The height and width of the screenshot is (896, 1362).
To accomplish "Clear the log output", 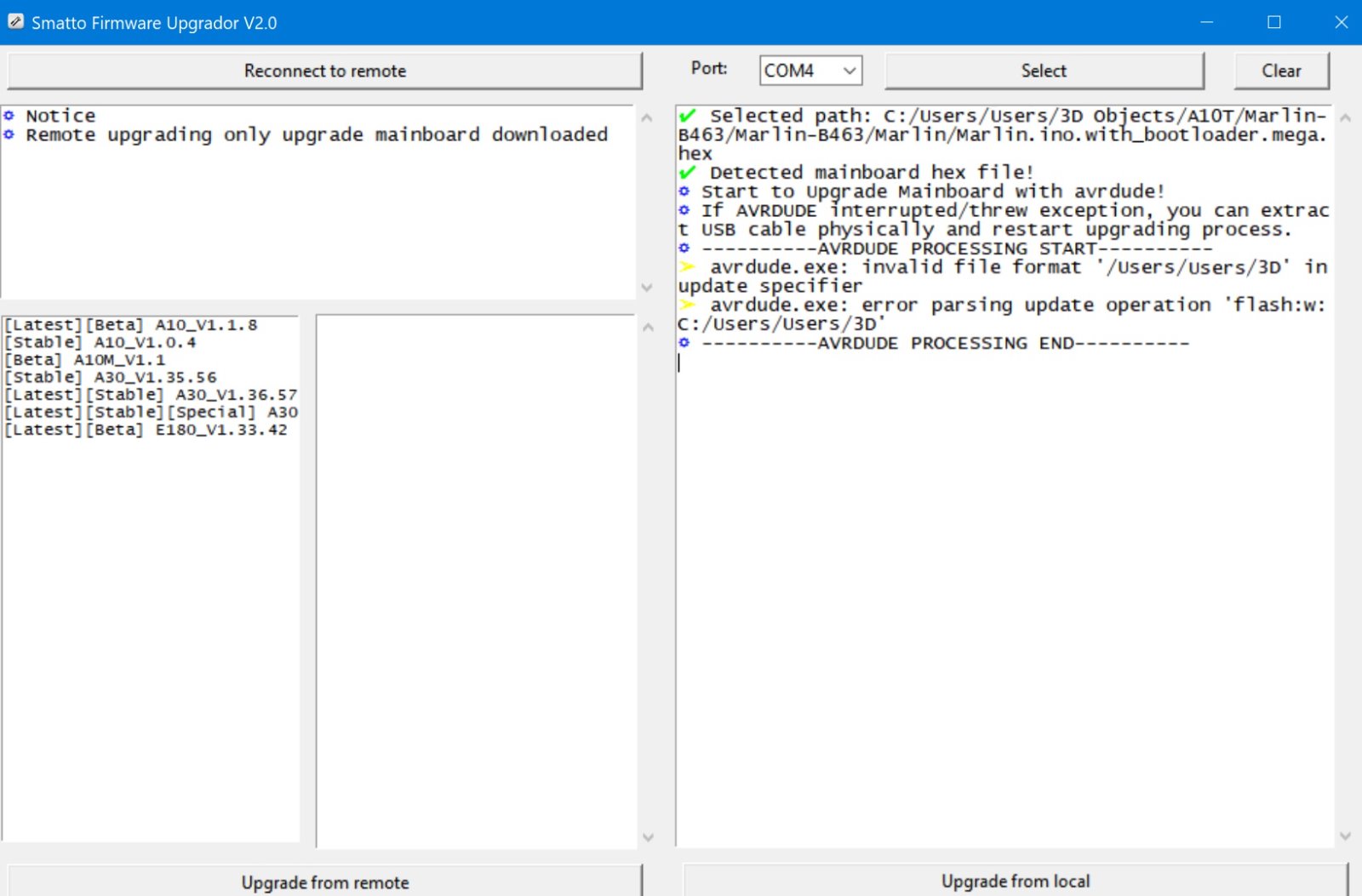I will [1280, 71].
